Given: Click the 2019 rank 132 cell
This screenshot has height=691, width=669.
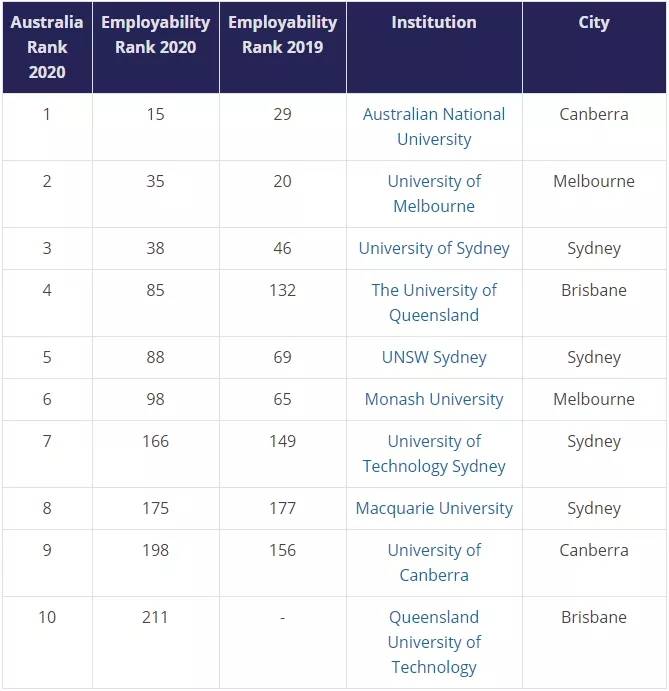Looking at the screenshot, I should coord(282,290).
